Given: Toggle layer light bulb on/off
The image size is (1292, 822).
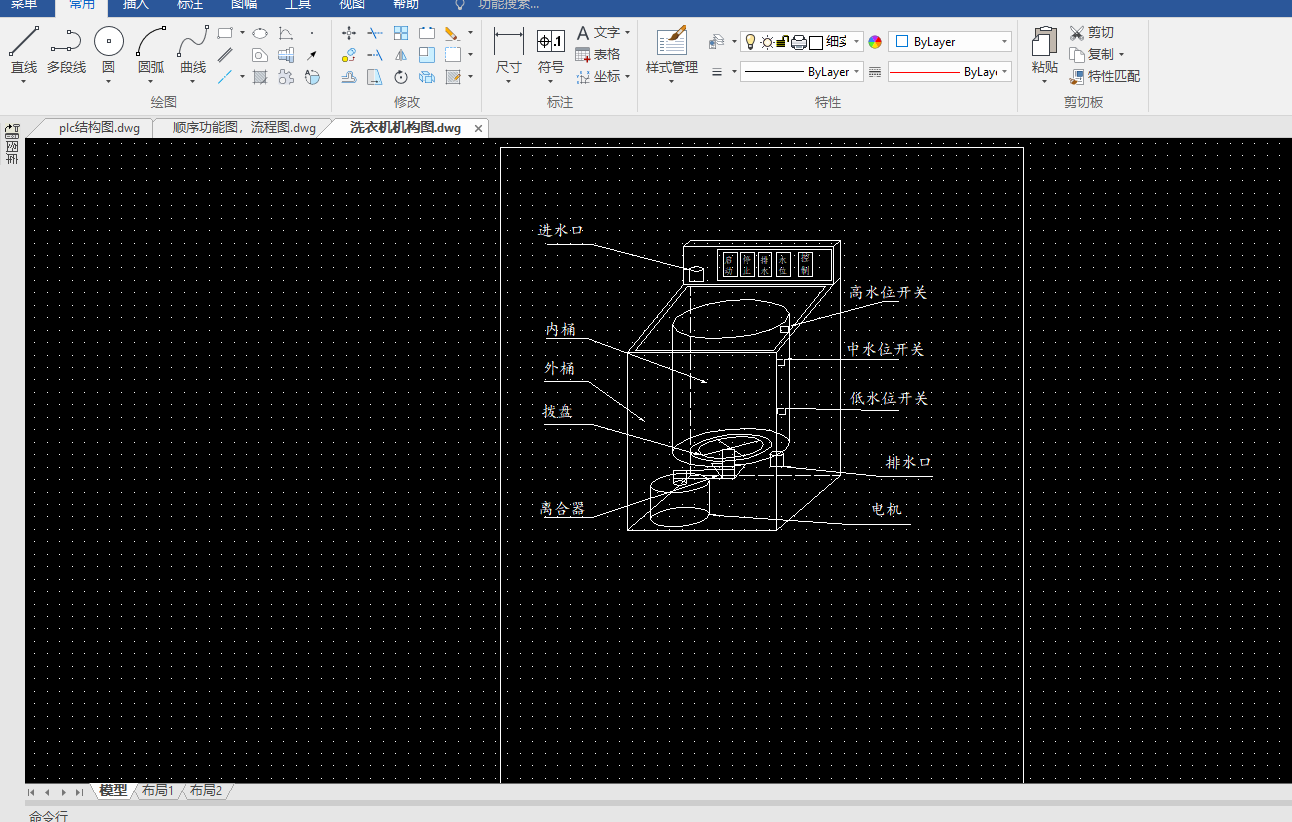Looking at the screenshot, I should [749, 42].
